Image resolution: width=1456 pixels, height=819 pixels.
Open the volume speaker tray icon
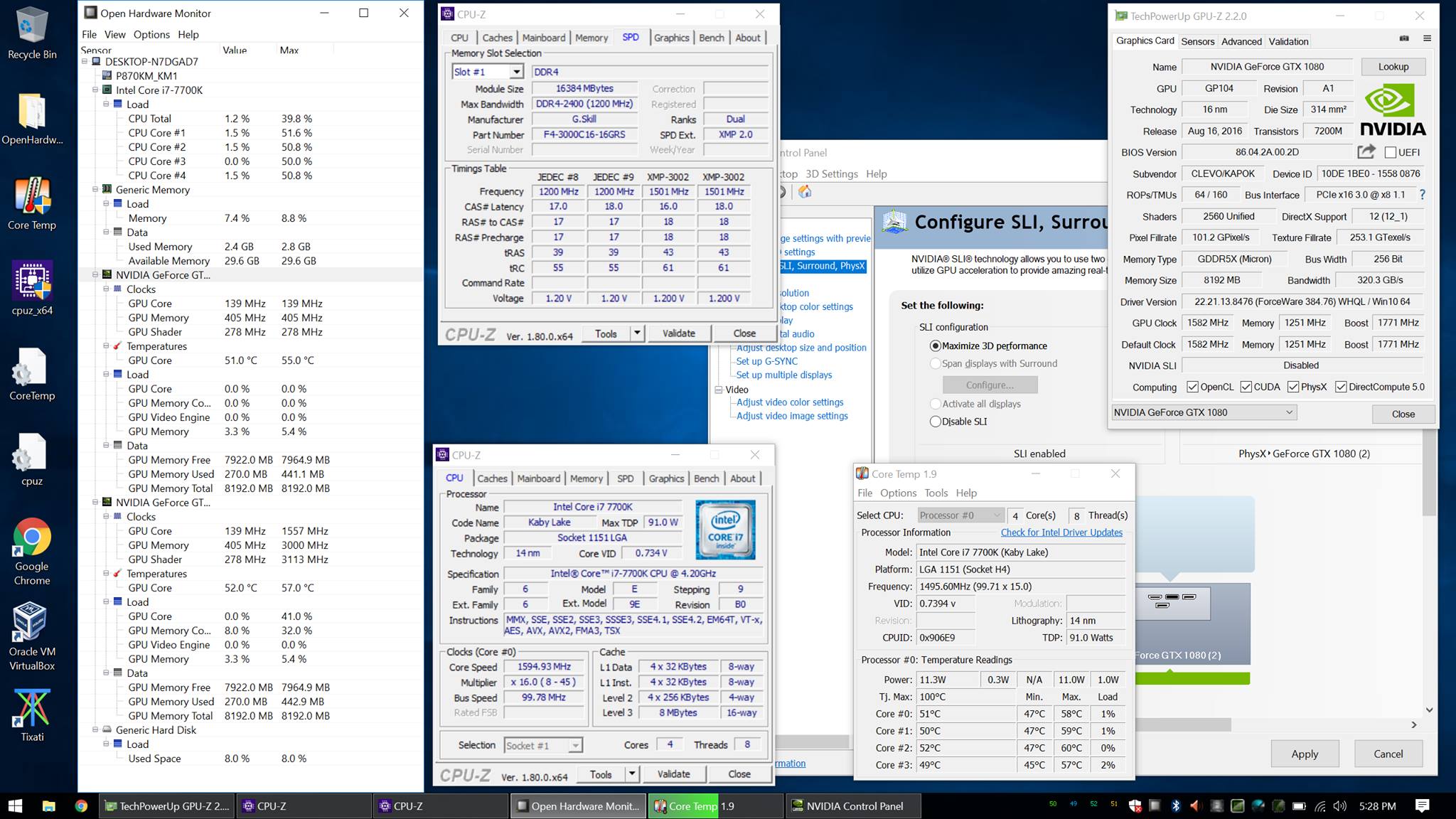[1340, 805]
